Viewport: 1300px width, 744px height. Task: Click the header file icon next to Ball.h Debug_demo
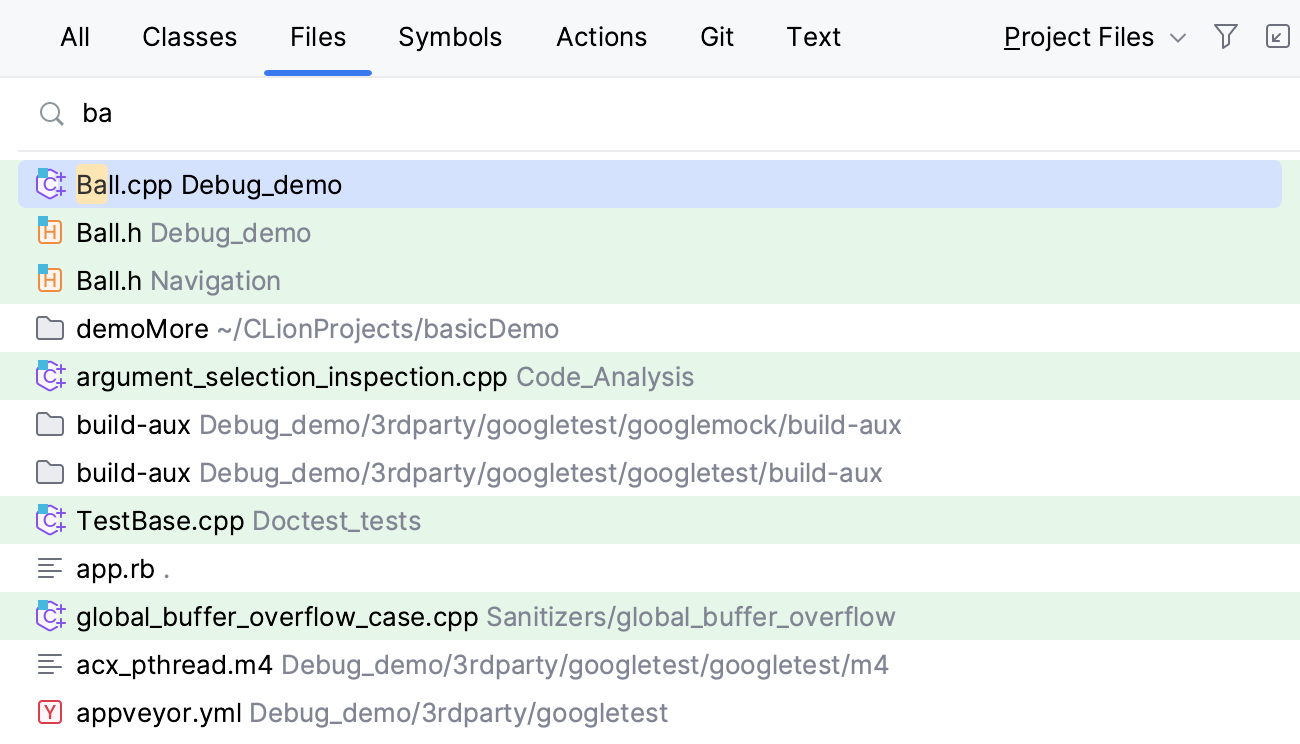[x=50, y=232]
